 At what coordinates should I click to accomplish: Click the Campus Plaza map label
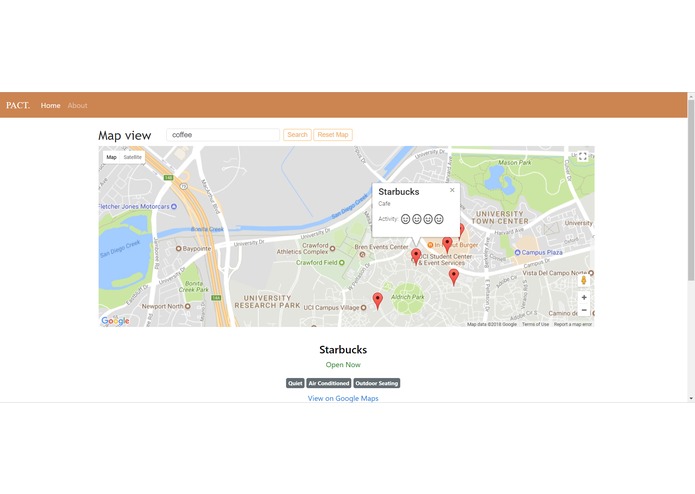coord(542,252)
